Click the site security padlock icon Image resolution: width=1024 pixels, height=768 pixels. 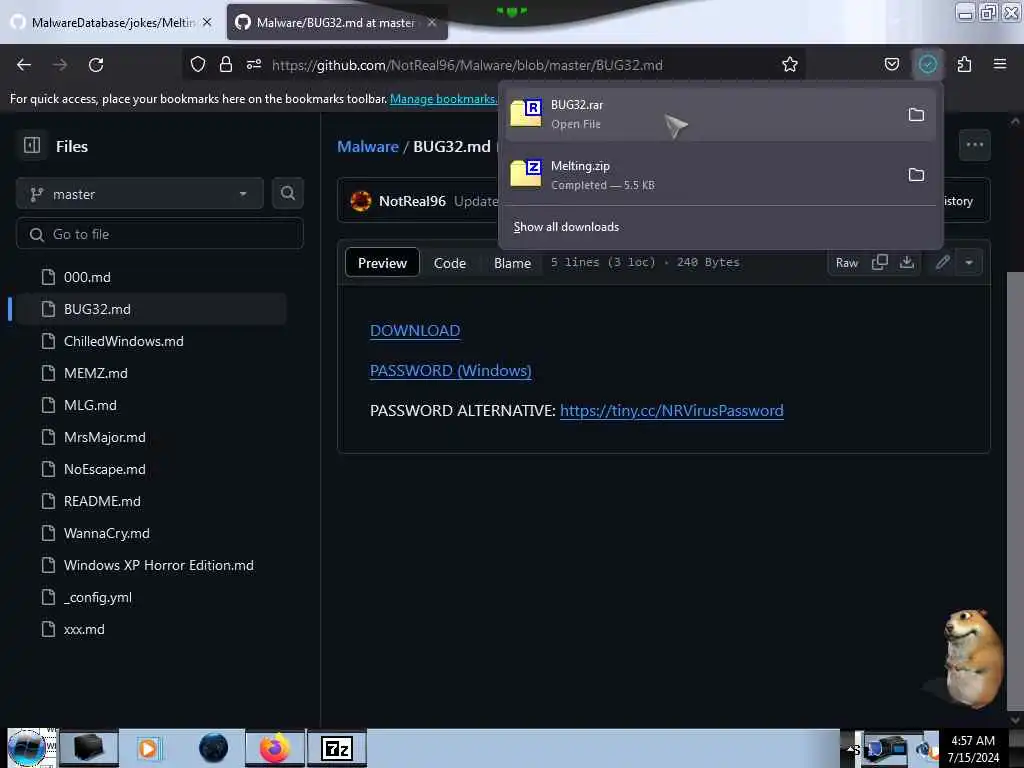pyautogui.click(x=226, y=64)
